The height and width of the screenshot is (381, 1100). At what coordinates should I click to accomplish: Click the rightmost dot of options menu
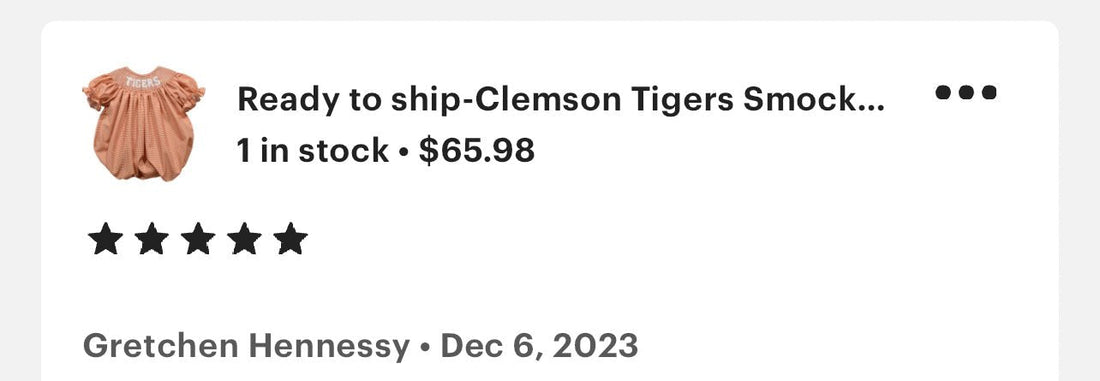989,92
